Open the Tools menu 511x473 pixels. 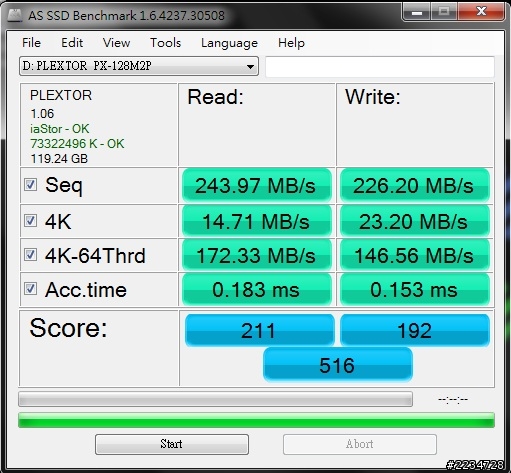pyautogui.click(x=165, y=43)
